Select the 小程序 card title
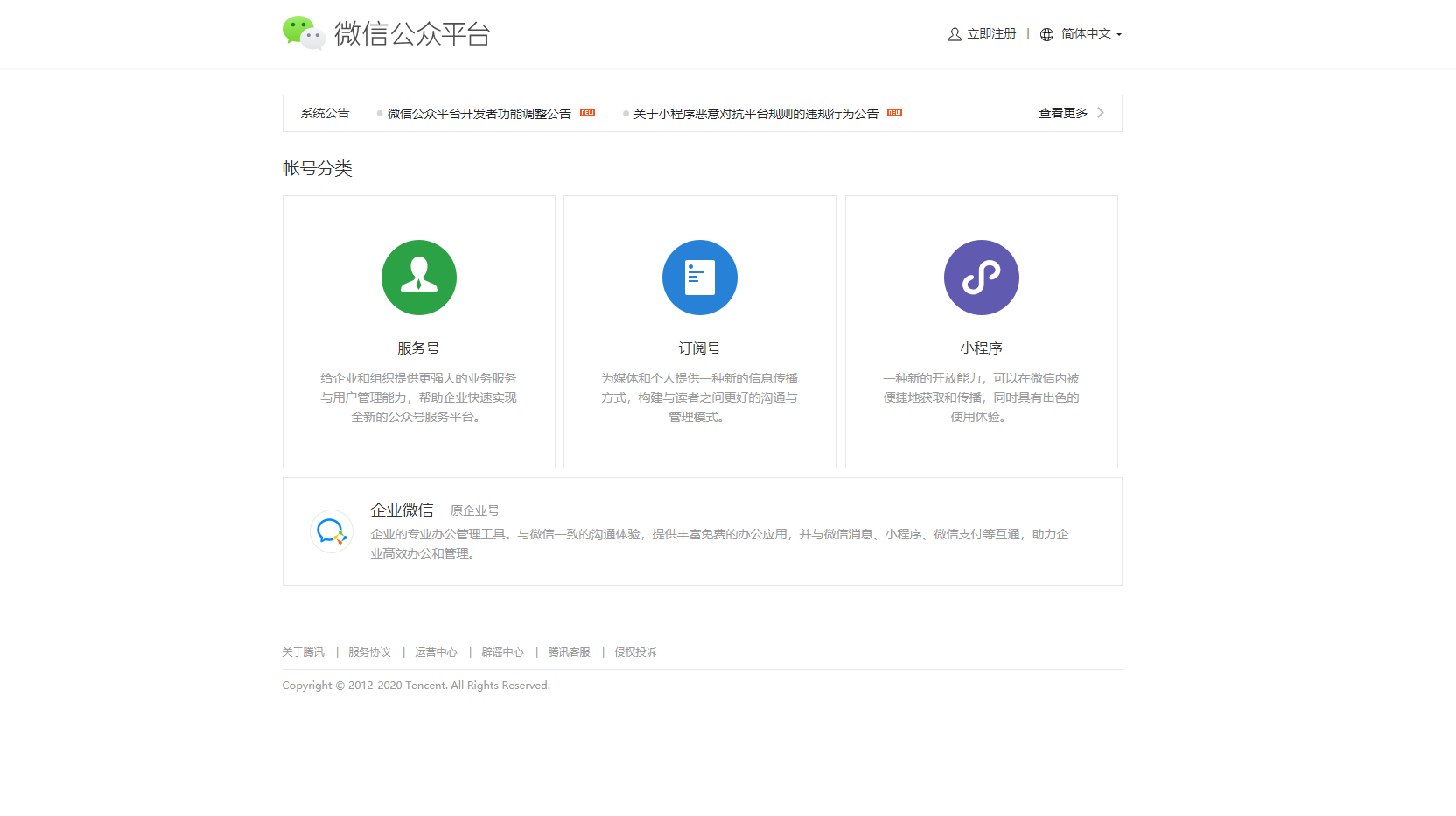Screen dimensions: 1456x816 click(x=982, y=348)
